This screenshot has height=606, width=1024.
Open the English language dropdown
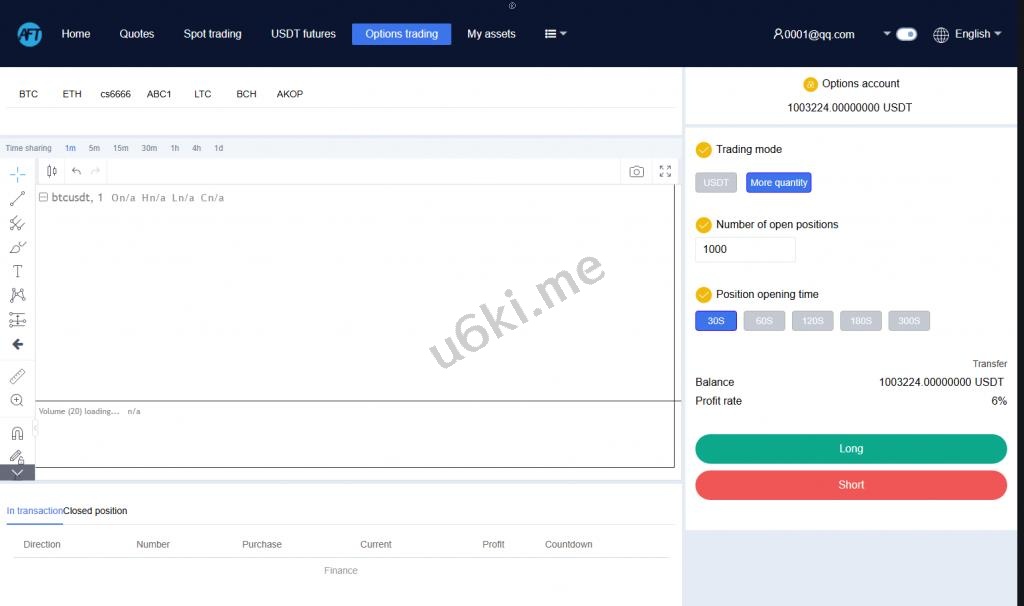click(967, 34)
